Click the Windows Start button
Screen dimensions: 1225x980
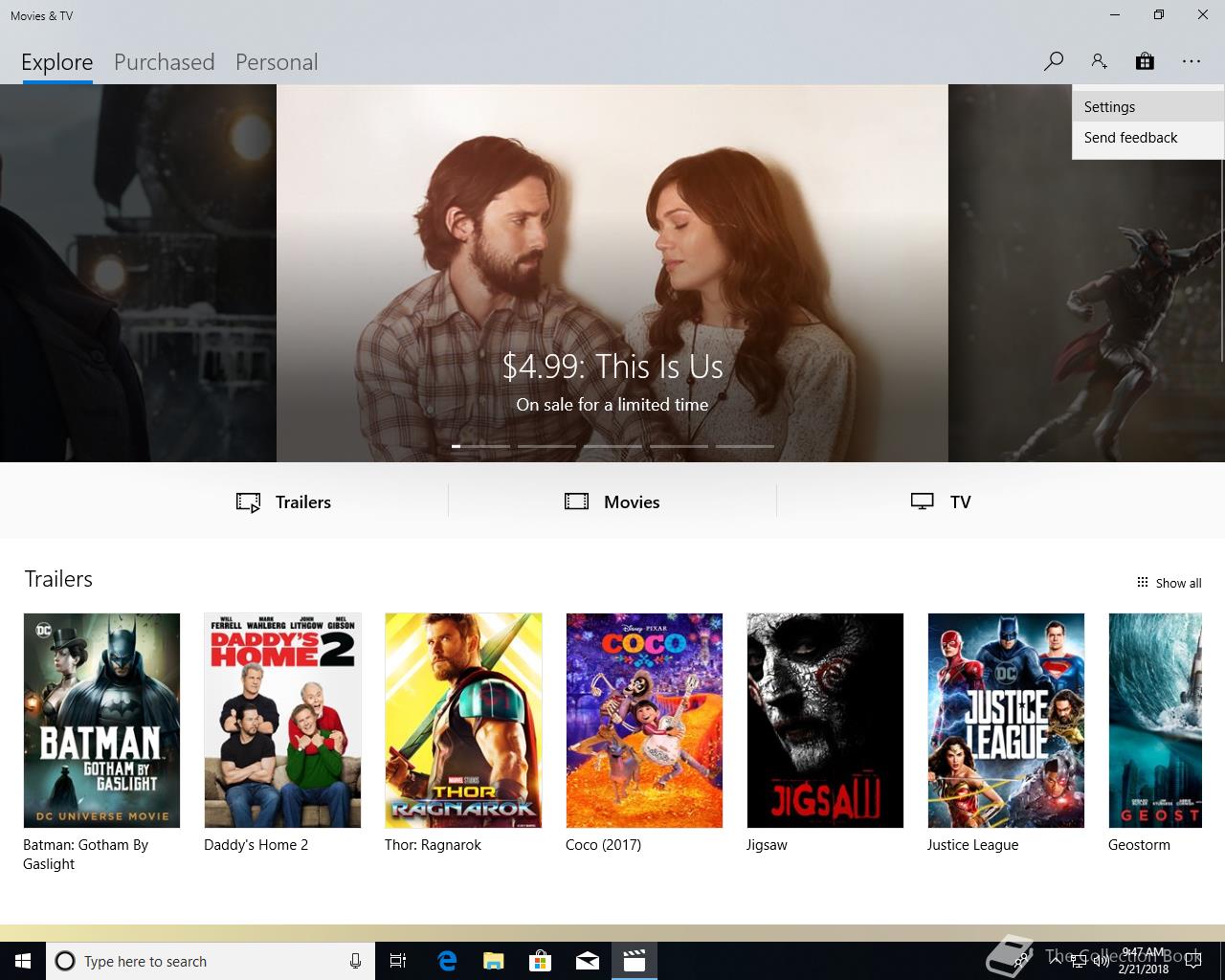click(x=23, y=961)
